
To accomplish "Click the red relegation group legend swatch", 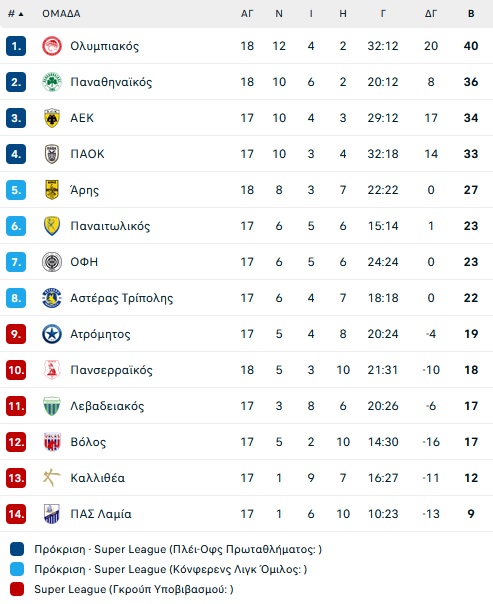I will [x=17, y=589].
